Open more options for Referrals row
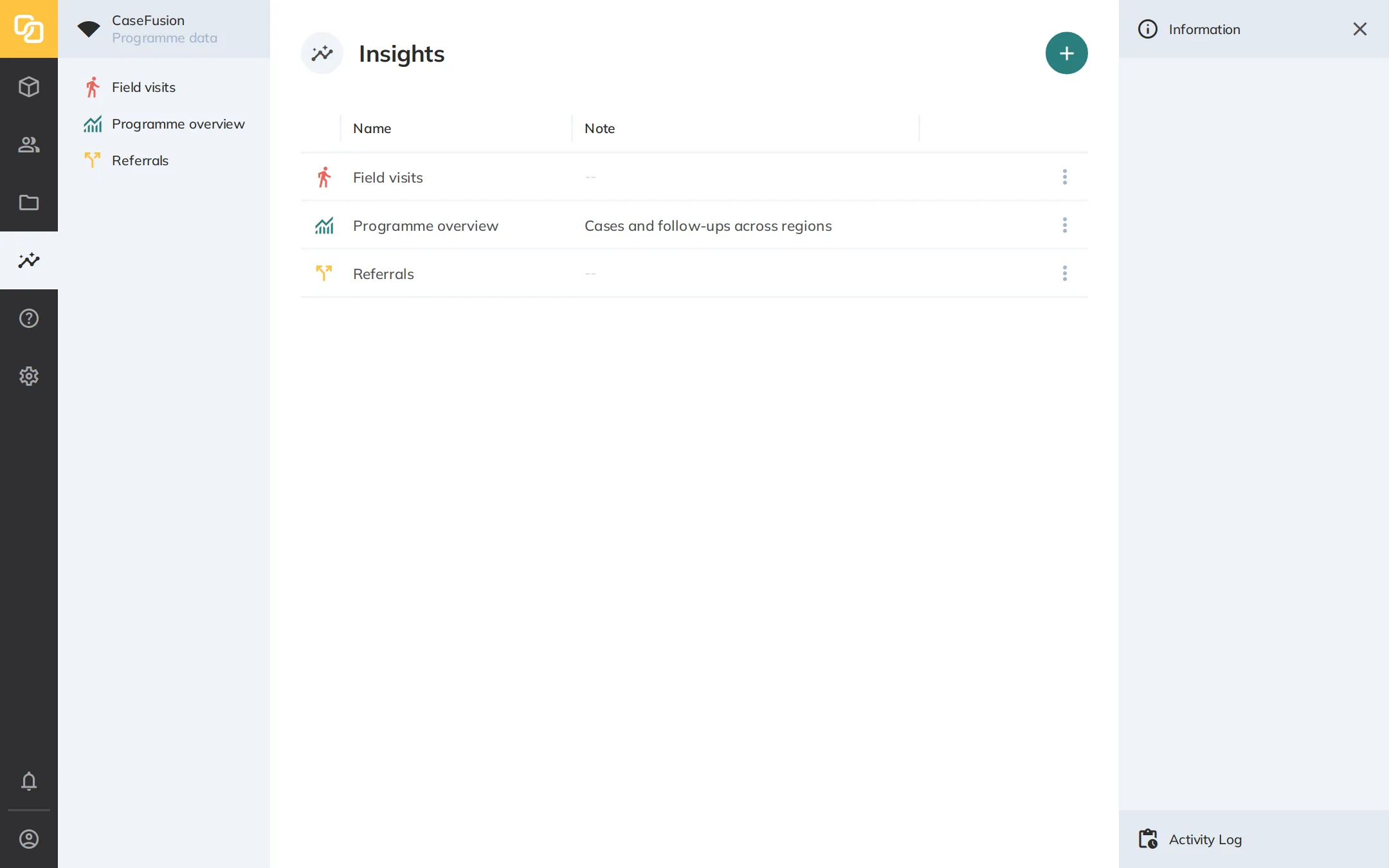The width and height of the screenshot is (1389, 868). [x=1065, y=273]
